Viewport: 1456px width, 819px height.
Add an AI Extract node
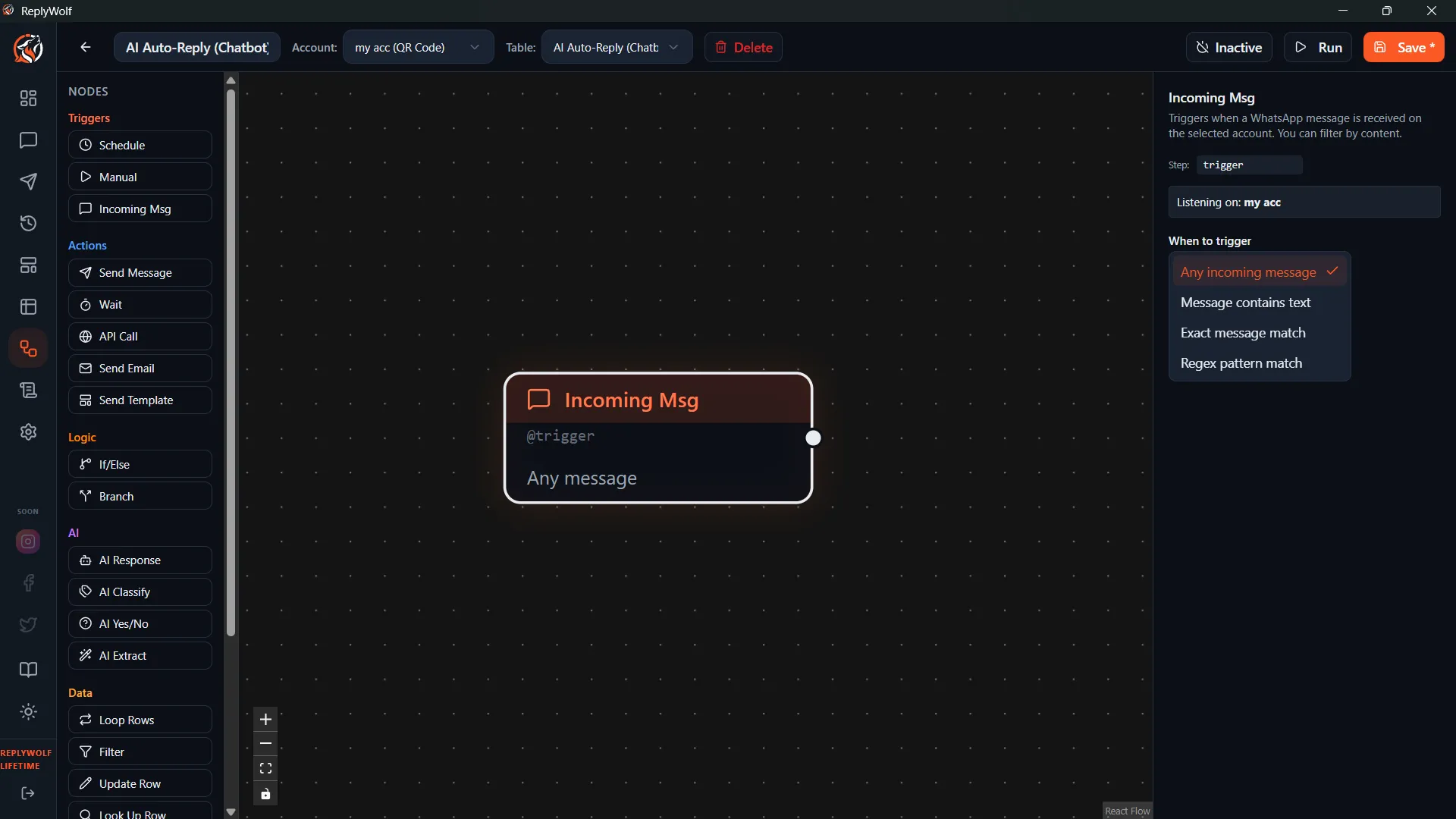click(x=140, y=655)
